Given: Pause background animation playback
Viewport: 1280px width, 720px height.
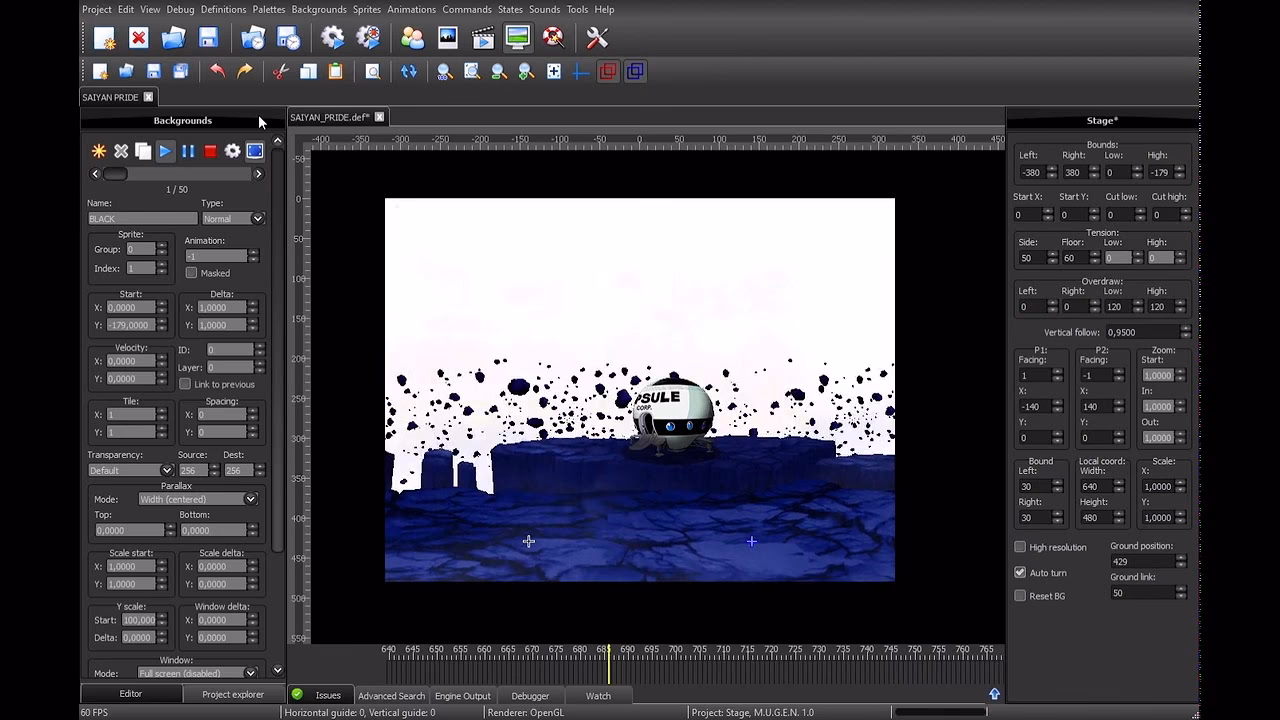Looking at the screenshot, I should [188, 151].
